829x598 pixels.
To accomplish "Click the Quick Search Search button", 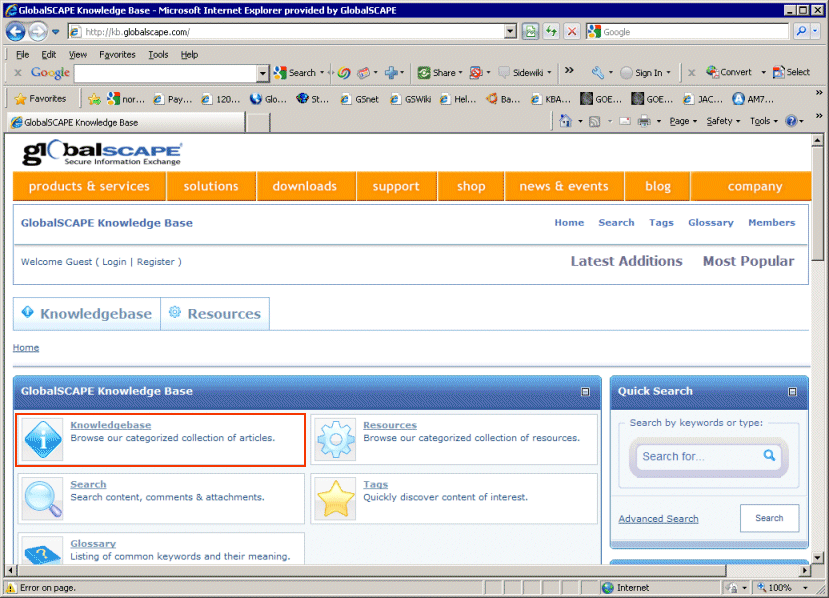I will (769, 518).
